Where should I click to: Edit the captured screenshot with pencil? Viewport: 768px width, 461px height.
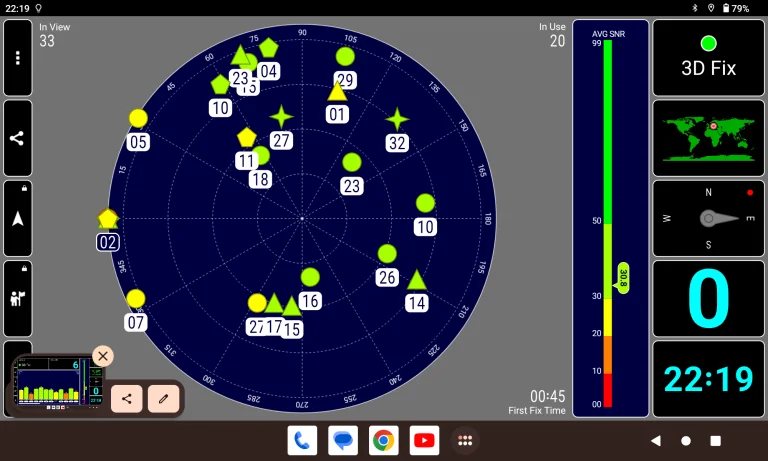(163, 398)
